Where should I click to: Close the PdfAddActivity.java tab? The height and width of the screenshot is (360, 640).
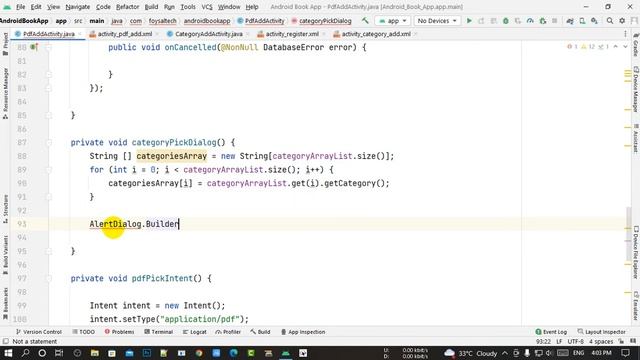pyautogui.click(x=80, y=34)
